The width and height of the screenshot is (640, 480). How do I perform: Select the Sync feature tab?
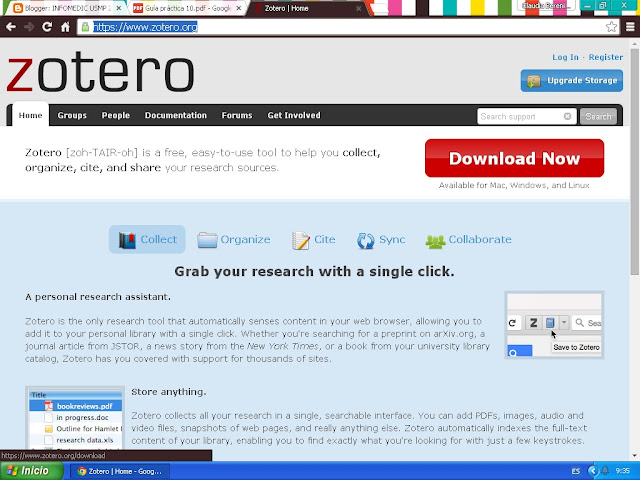point(381,240)
